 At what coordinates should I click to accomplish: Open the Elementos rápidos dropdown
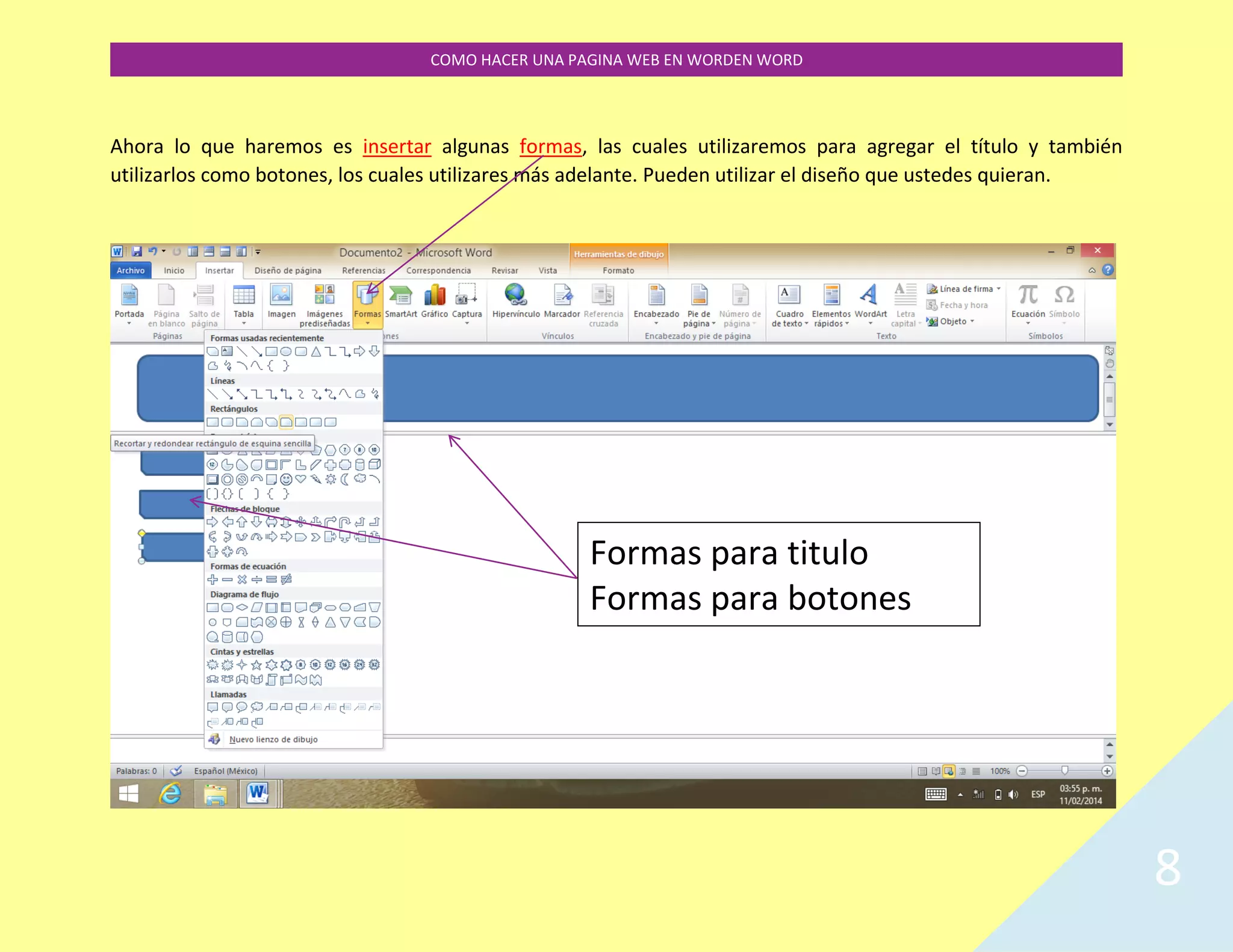(x=831, y=304)
